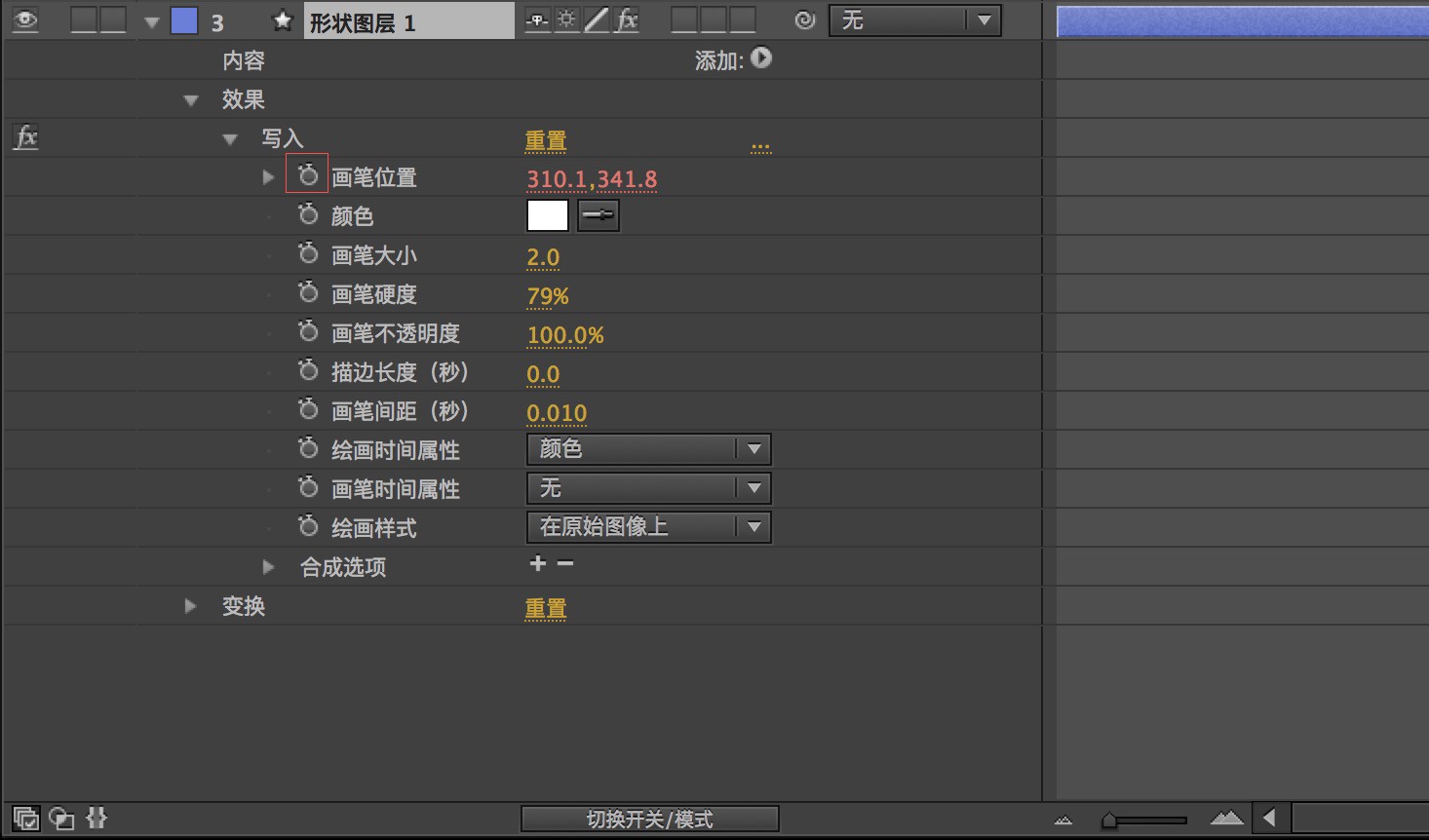Expand the 变换 property group

pos(190,606)
